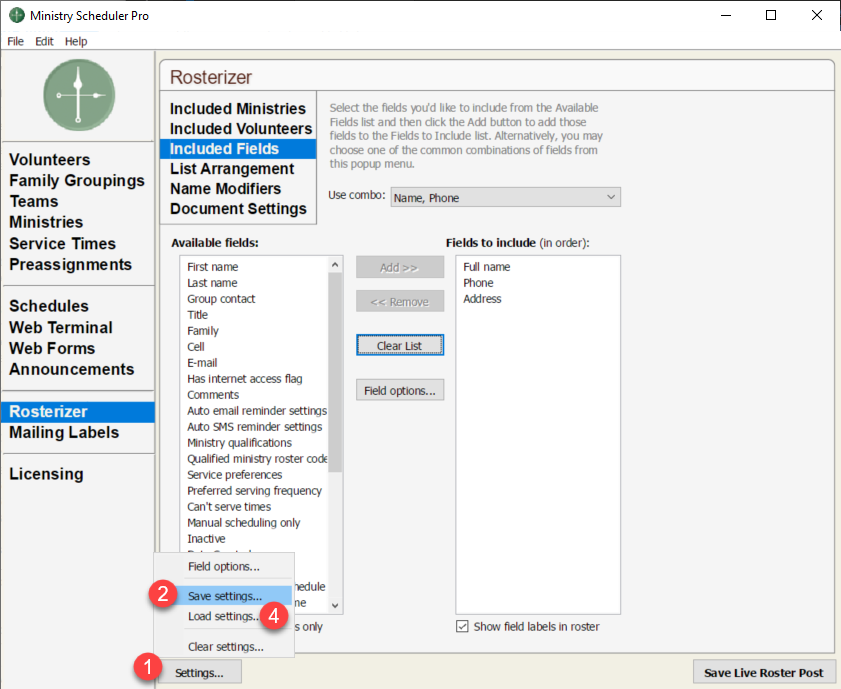Click the Settings... button
Screen dimensions: 841x689
tap(201, 673)
